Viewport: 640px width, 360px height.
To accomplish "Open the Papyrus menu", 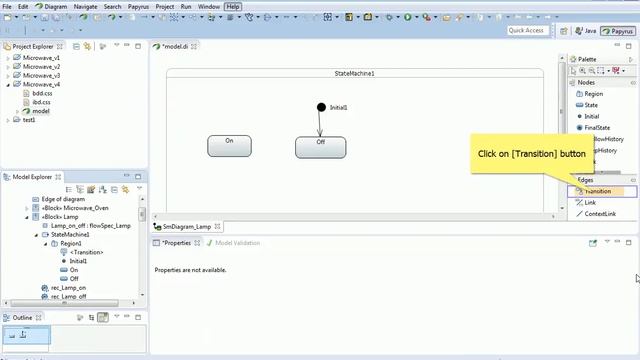I will 138,7.
